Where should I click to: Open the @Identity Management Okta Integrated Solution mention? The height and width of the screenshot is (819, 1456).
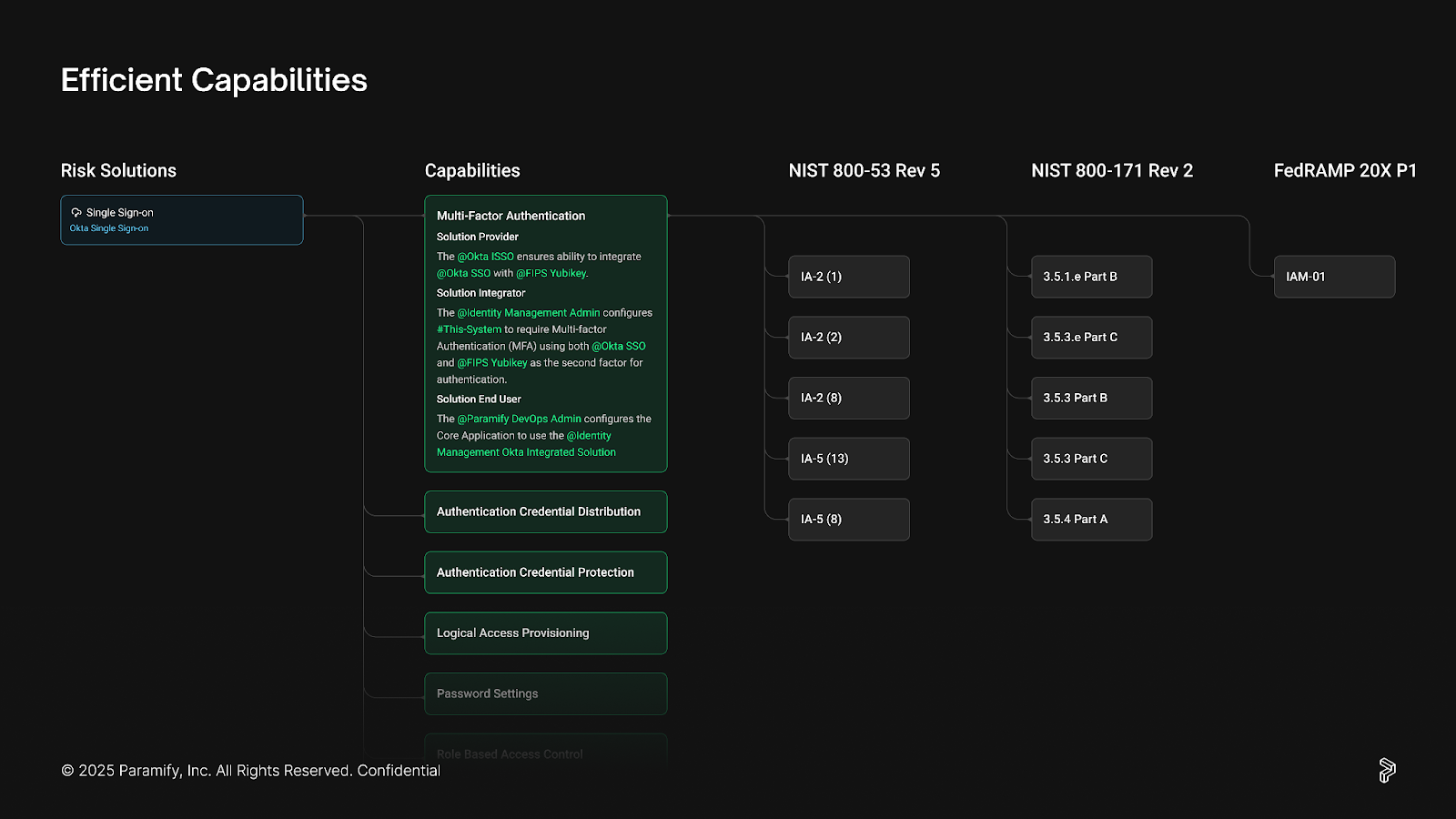tap(526, 444)
